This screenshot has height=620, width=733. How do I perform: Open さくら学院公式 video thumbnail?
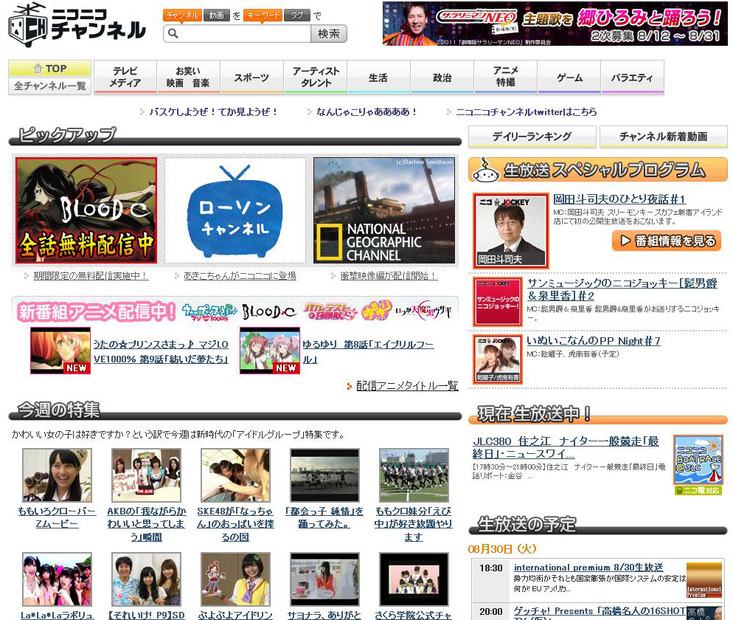pyautogui.click(x=414, y=579)
